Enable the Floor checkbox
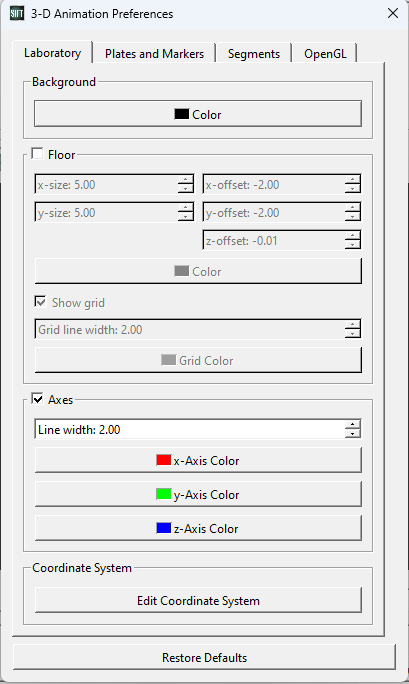The height and width of the screenshot is (684, 409). (x=37, y=154)
